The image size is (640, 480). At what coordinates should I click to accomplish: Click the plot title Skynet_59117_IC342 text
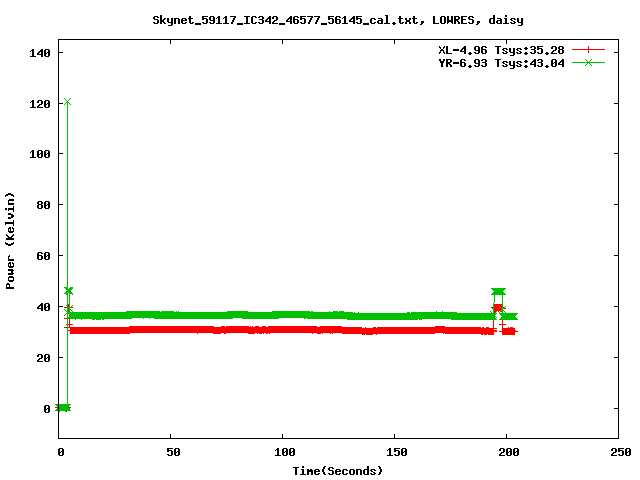click(338, 20)
